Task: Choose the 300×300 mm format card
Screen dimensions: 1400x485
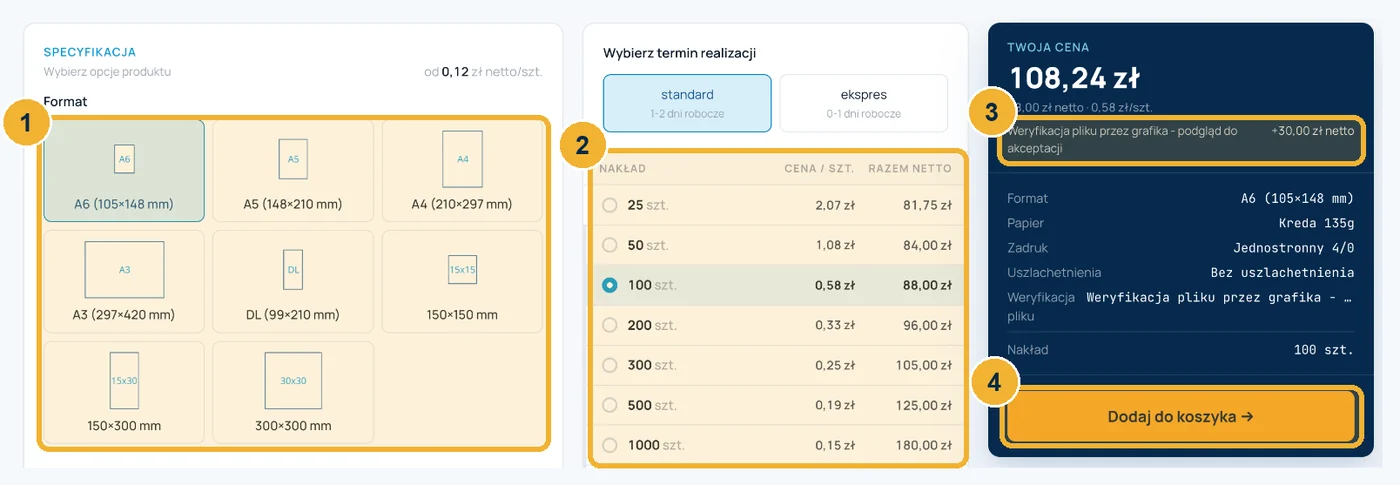Action: tap(293, 392)
